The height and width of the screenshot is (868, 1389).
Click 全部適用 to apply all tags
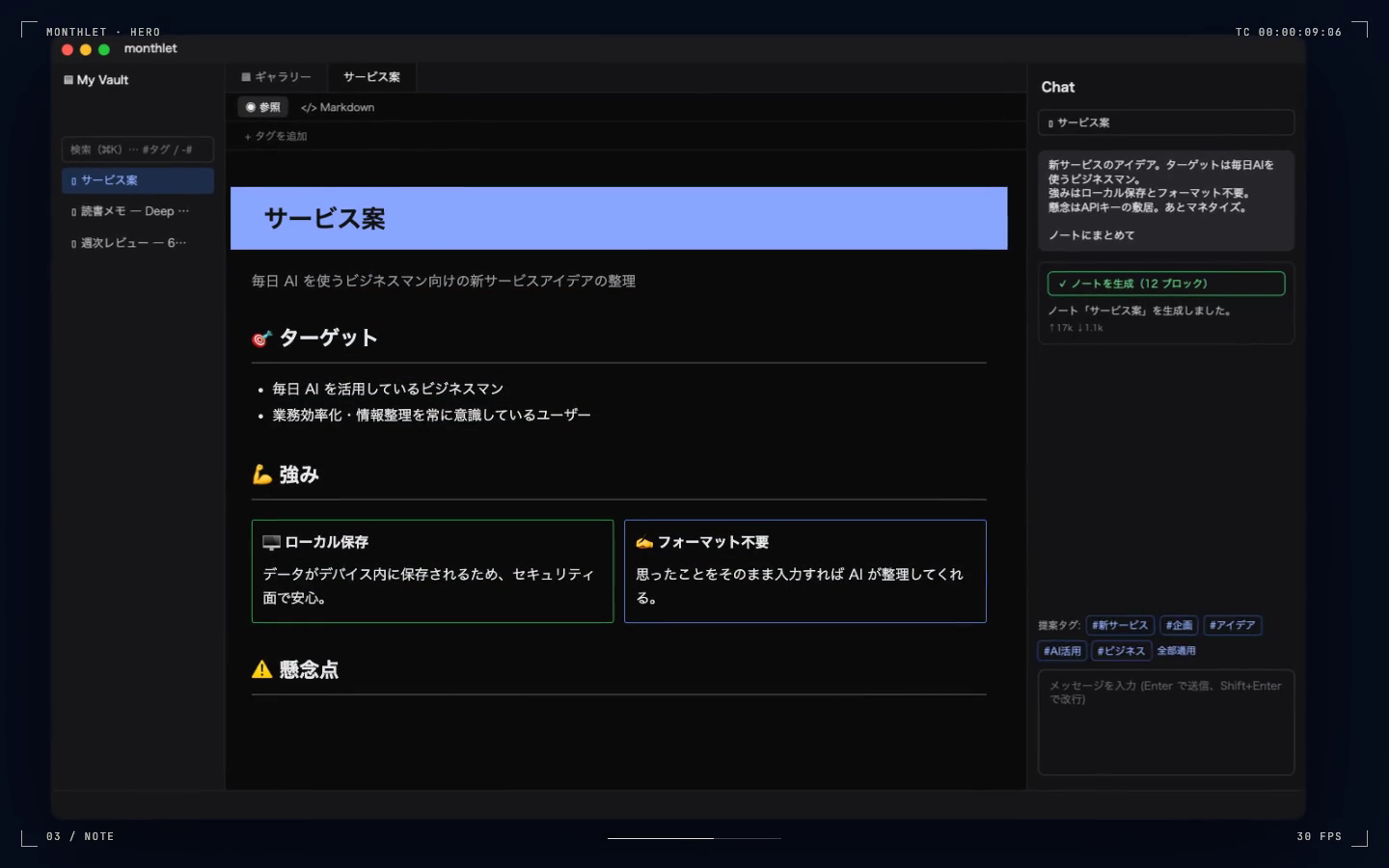pos(1176,651)
